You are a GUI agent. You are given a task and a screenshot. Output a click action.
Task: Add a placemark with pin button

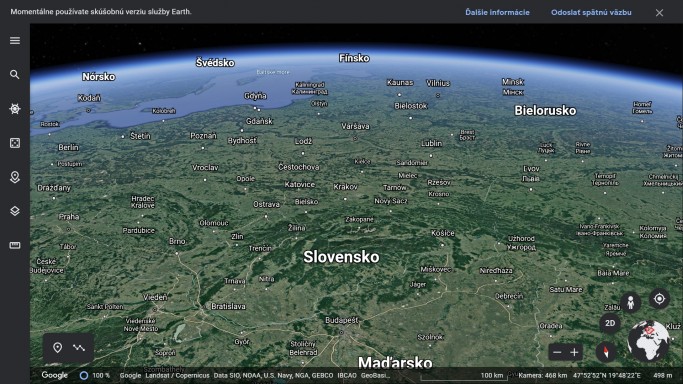click(x=57, y=347)
